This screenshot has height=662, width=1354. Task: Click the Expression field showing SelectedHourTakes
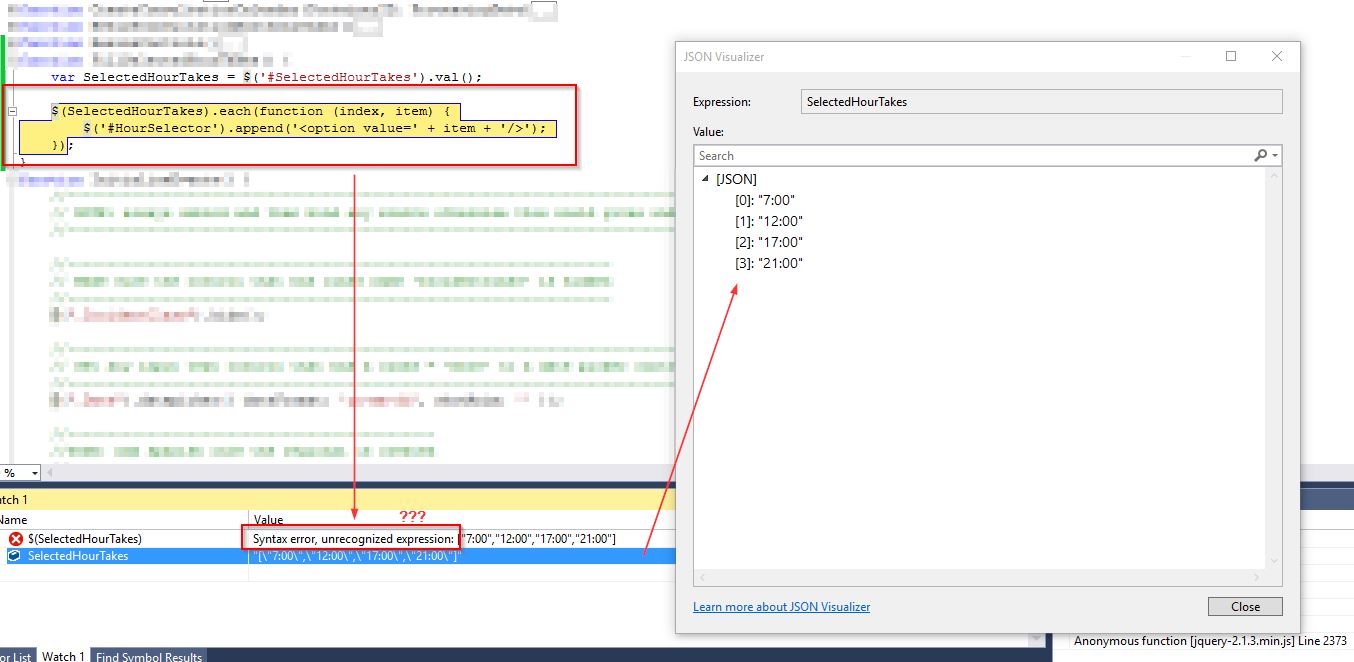(x=1042, y=101)
